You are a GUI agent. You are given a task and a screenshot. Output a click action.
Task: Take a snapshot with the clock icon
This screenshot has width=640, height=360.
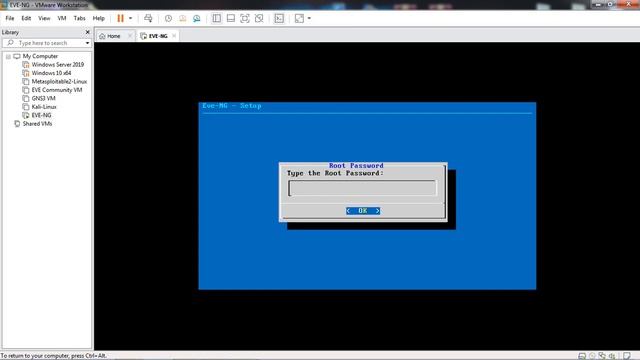click(168, 18)
